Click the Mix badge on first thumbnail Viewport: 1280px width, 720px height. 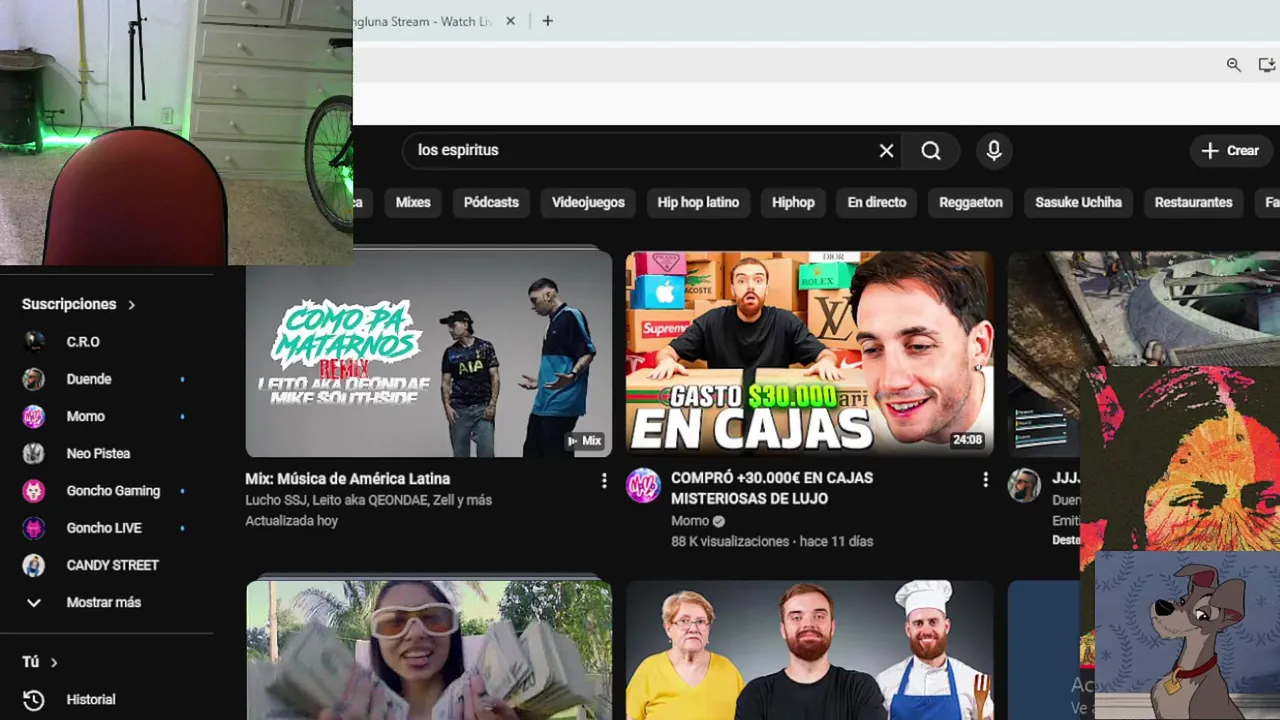pyautogui.click(x=585, y=441)
